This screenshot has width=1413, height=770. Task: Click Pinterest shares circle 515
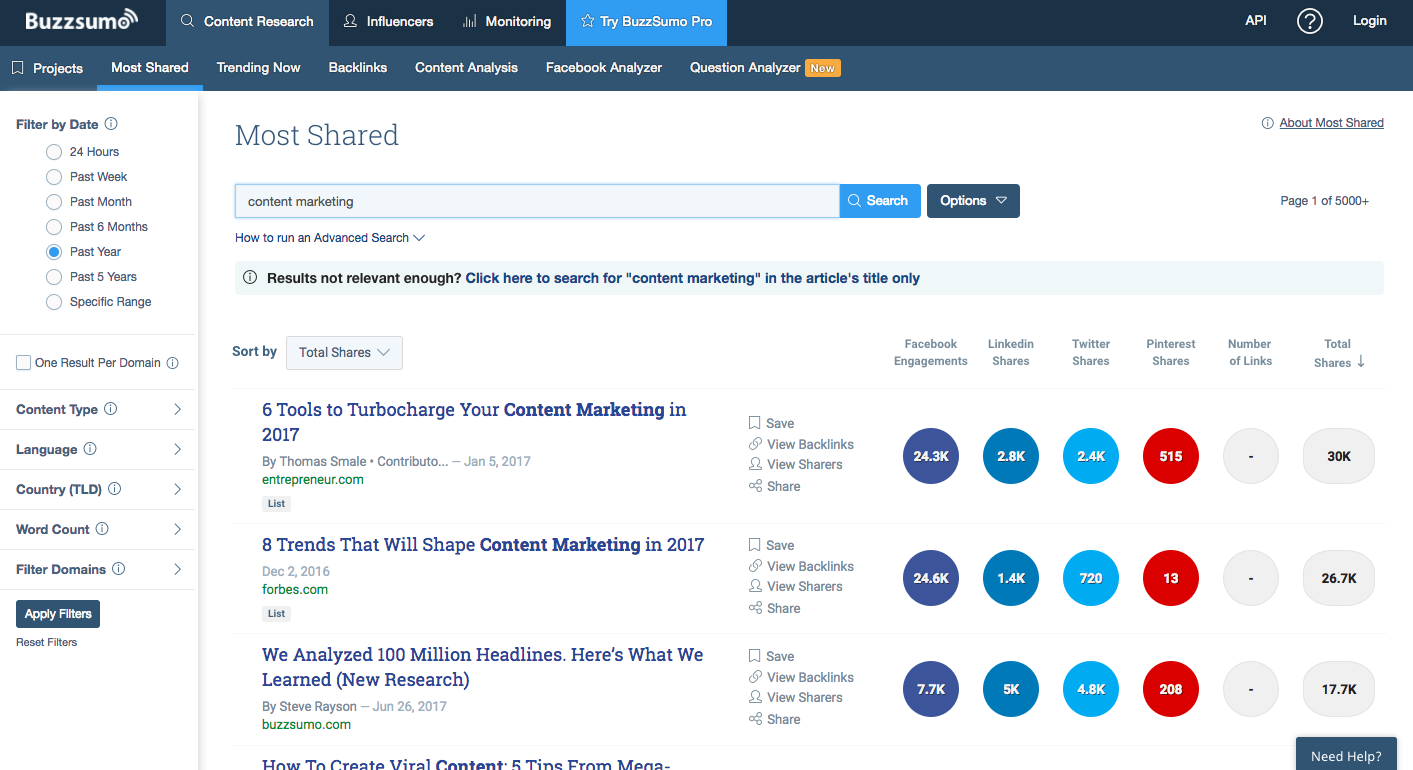(x=1171, y=456)
